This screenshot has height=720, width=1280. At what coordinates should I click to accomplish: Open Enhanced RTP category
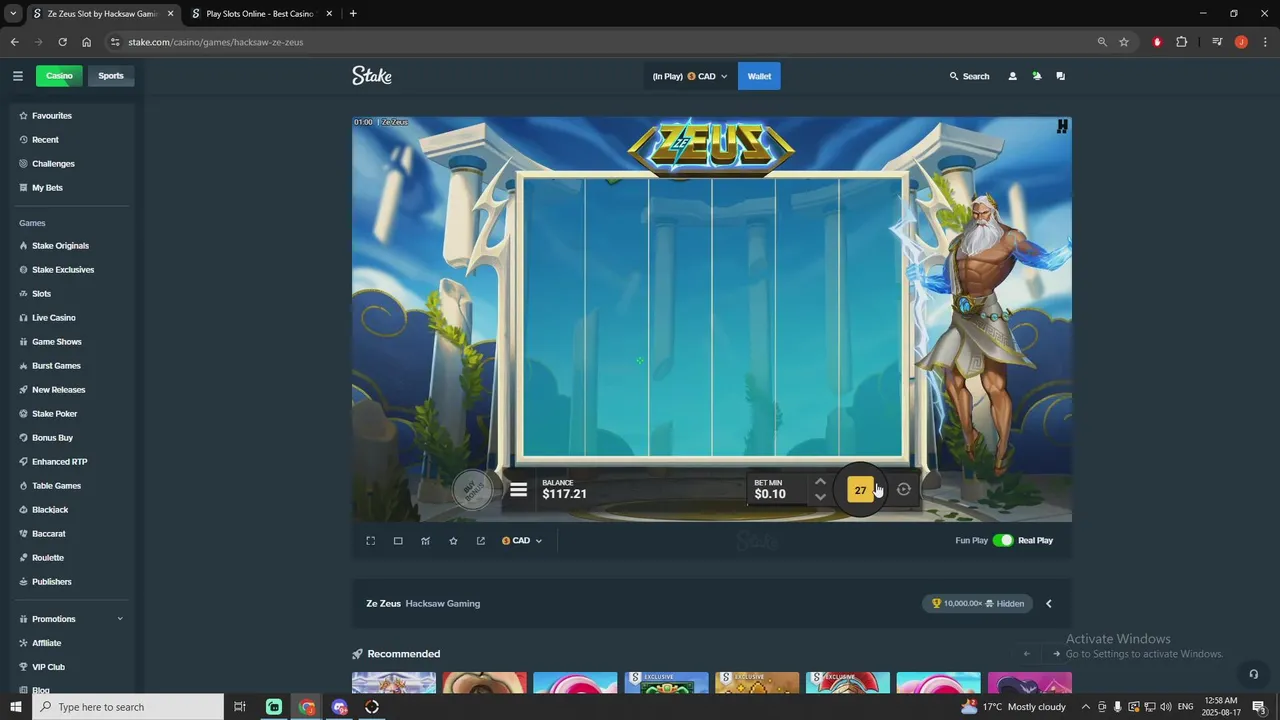click(x=70, y=462)
